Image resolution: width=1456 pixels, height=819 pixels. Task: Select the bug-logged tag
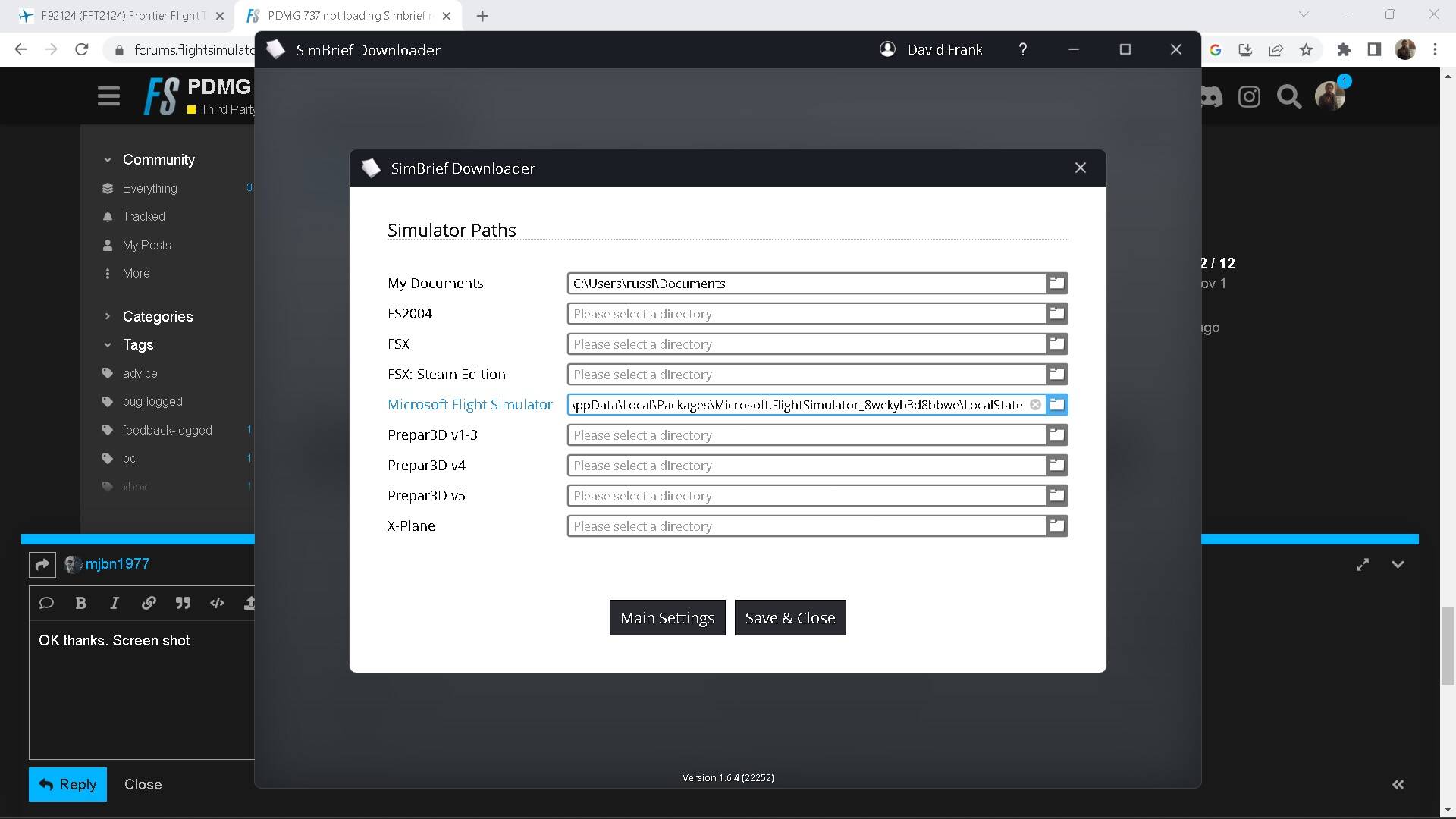[x=152, y=401]
